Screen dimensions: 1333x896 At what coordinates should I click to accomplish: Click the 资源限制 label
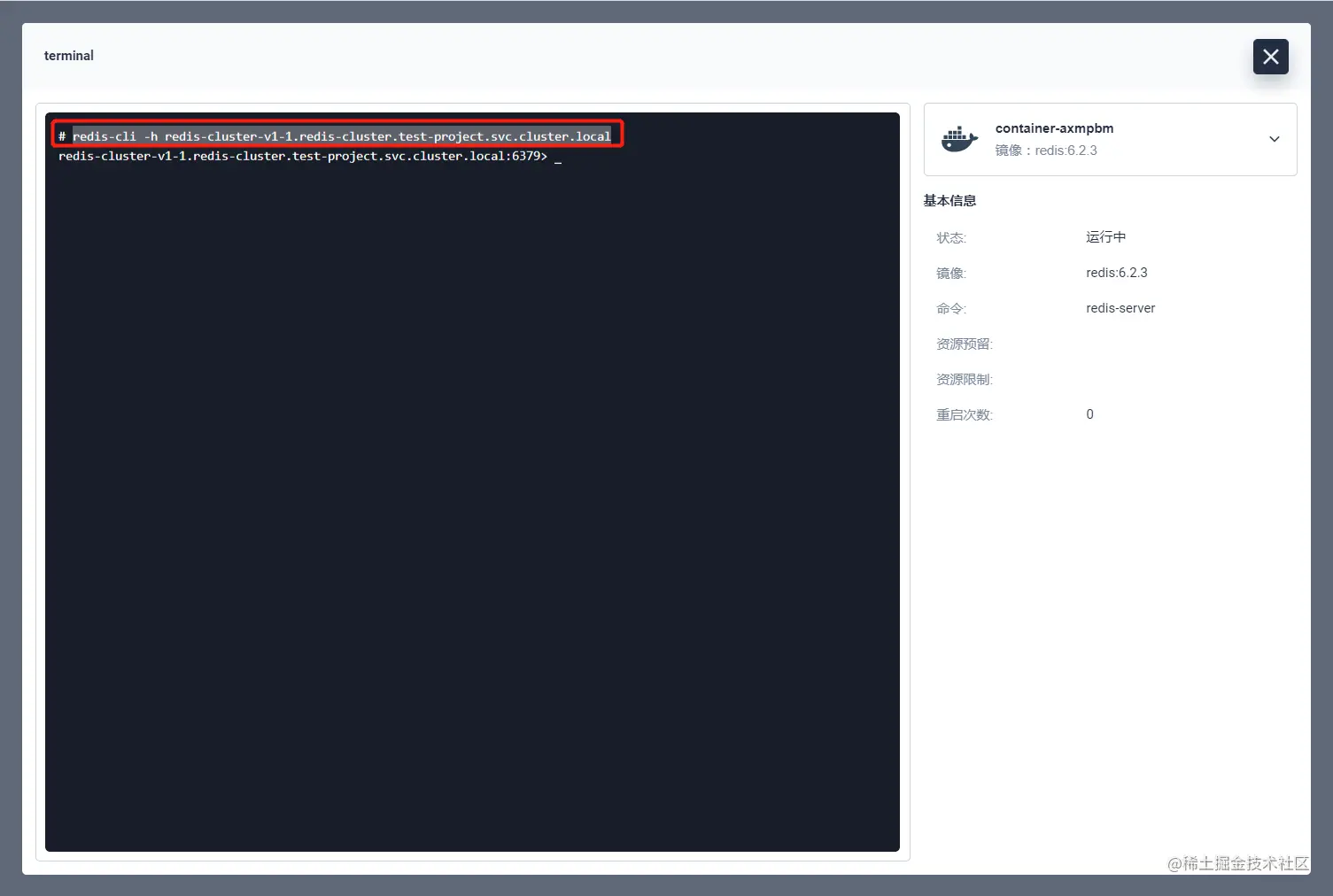tap(965, 380)
